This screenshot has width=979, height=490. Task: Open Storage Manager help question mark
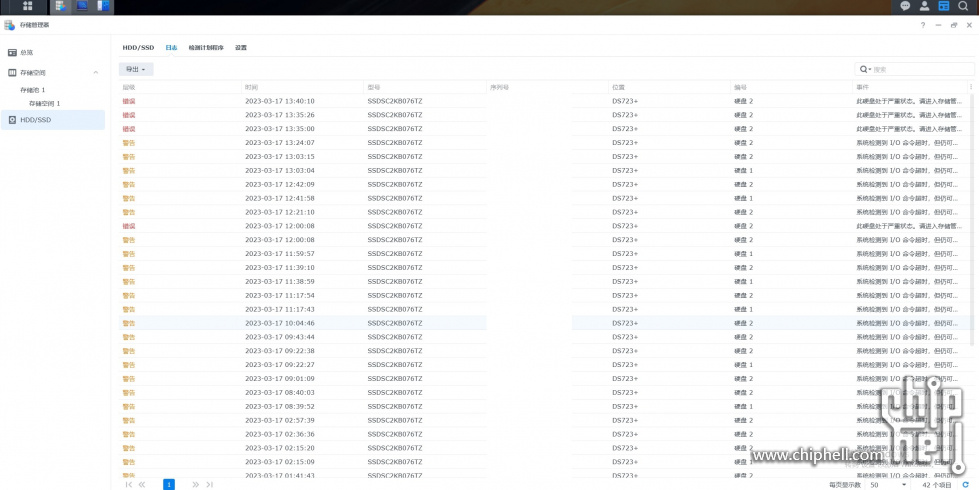923,25
